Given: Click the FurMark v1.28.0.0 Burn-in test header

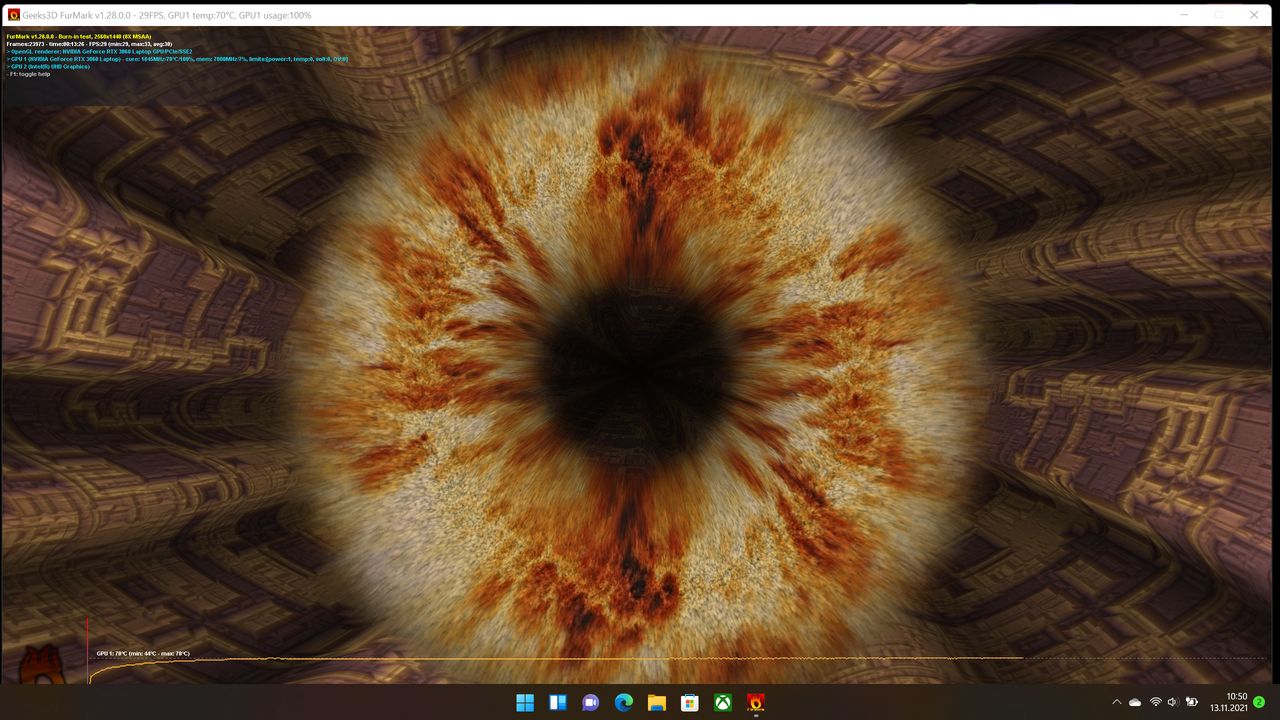Looking at the screenshot, I should pyautogui.click(x=79, y=36).
